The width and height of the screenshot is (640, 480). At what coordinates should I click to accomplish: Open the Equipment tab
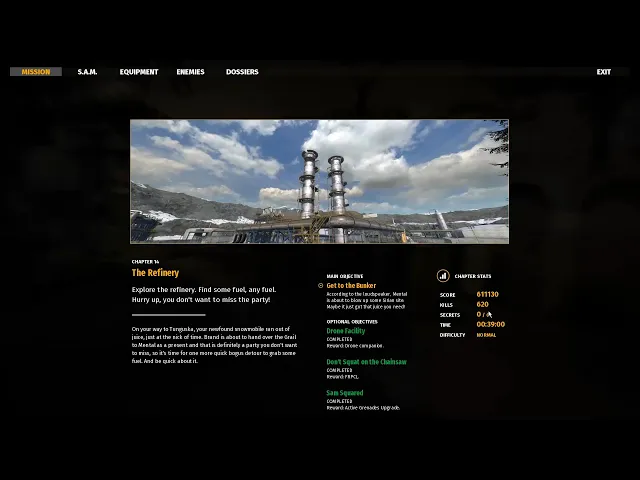click(139, 72)
